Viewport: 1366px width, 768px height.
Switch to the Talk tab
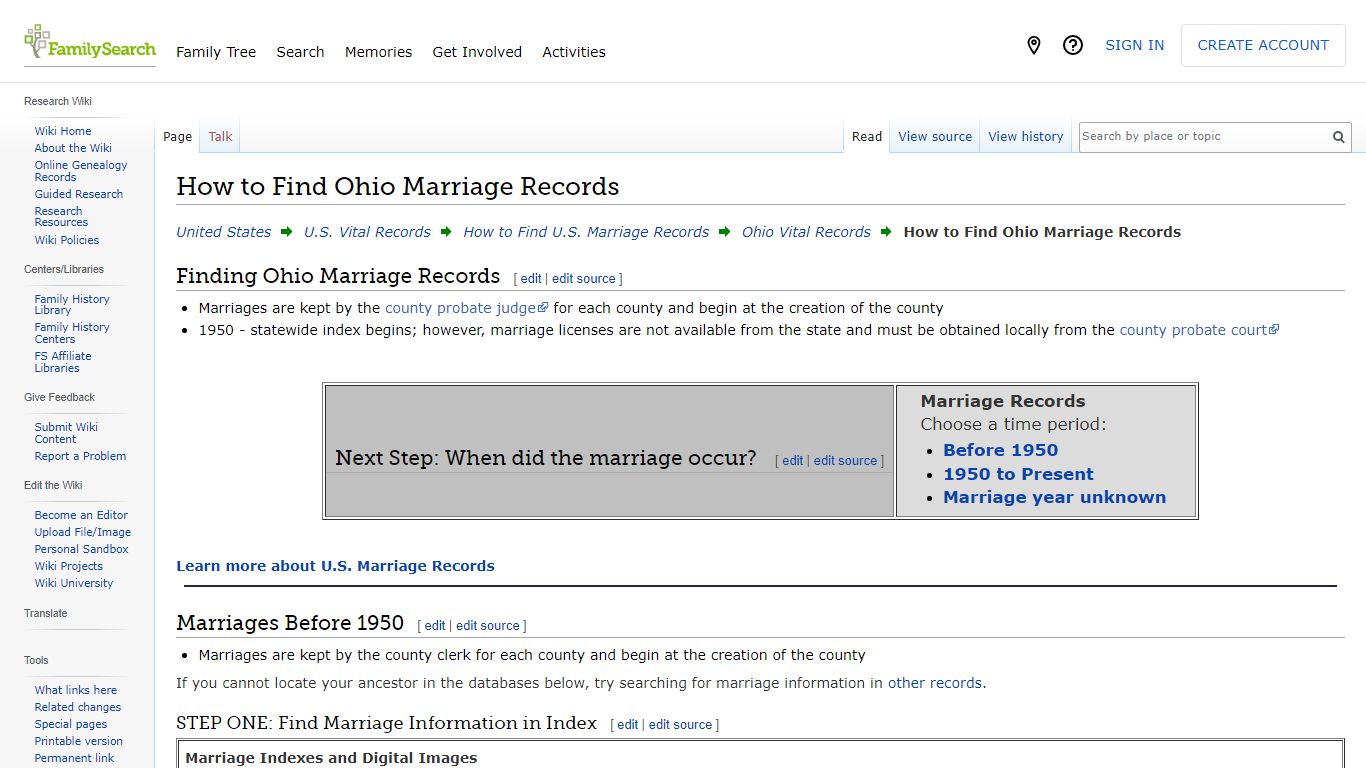pos(220,137)
